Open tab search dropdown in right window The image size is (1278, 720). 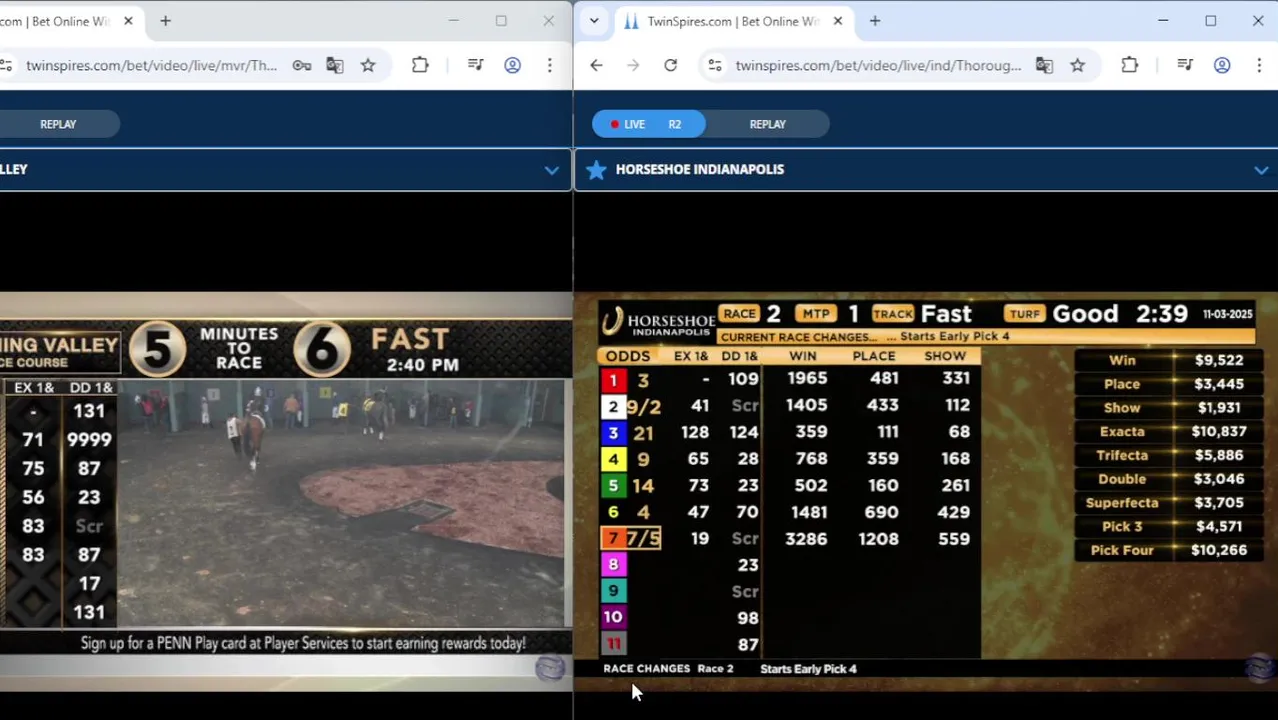pyautogui.click(x=594, y=21)
